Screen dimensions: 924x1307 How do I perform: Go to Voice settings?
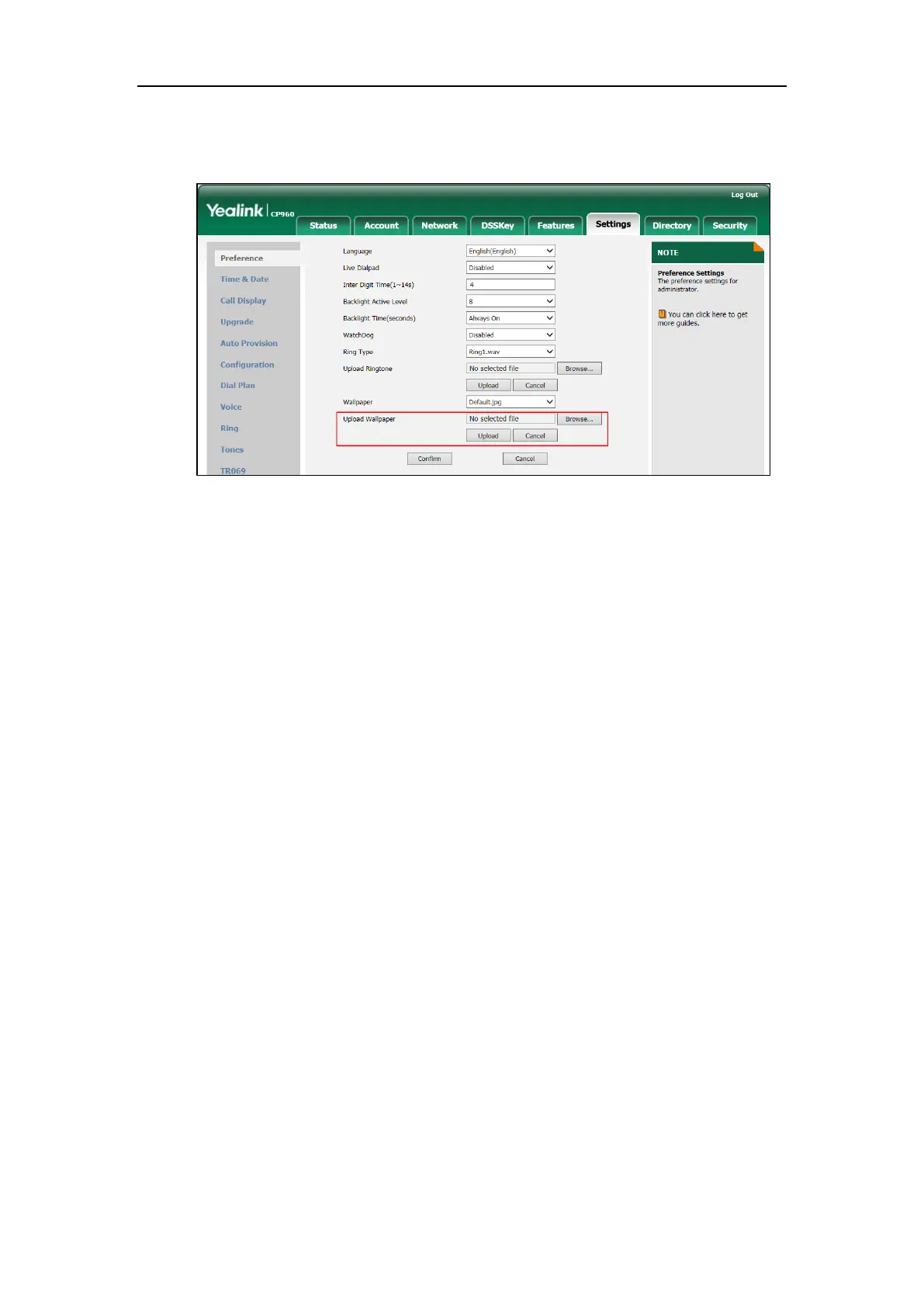tap(230, 407)
